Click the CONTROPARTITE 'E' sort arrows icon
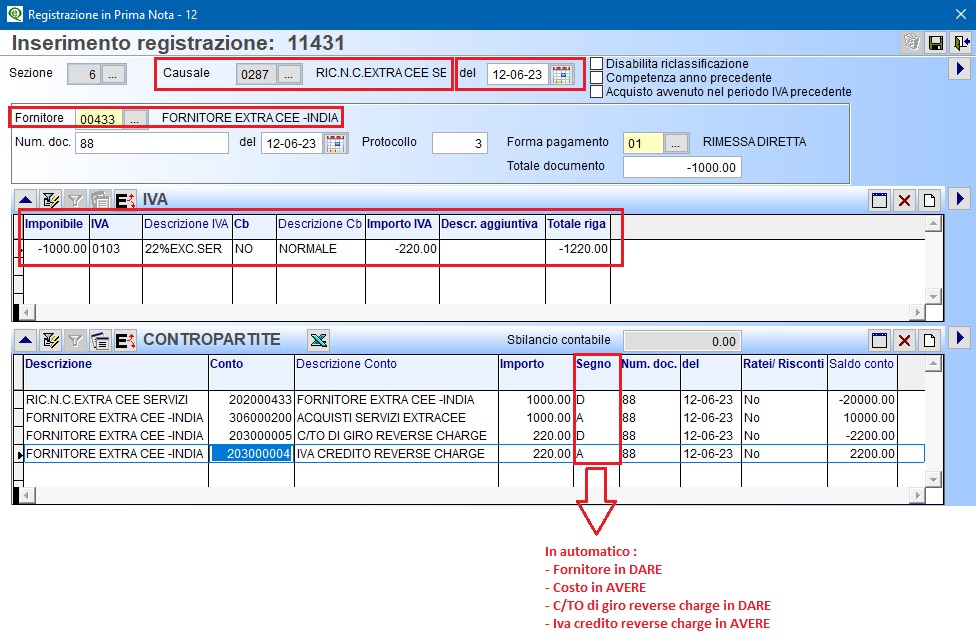This screenshot has height=639, width=976. (125, 340)
